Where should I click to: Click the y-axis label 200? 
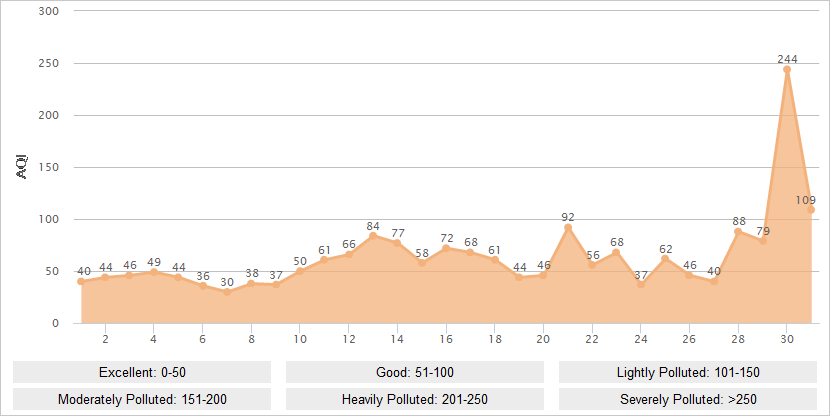(49, 115)
